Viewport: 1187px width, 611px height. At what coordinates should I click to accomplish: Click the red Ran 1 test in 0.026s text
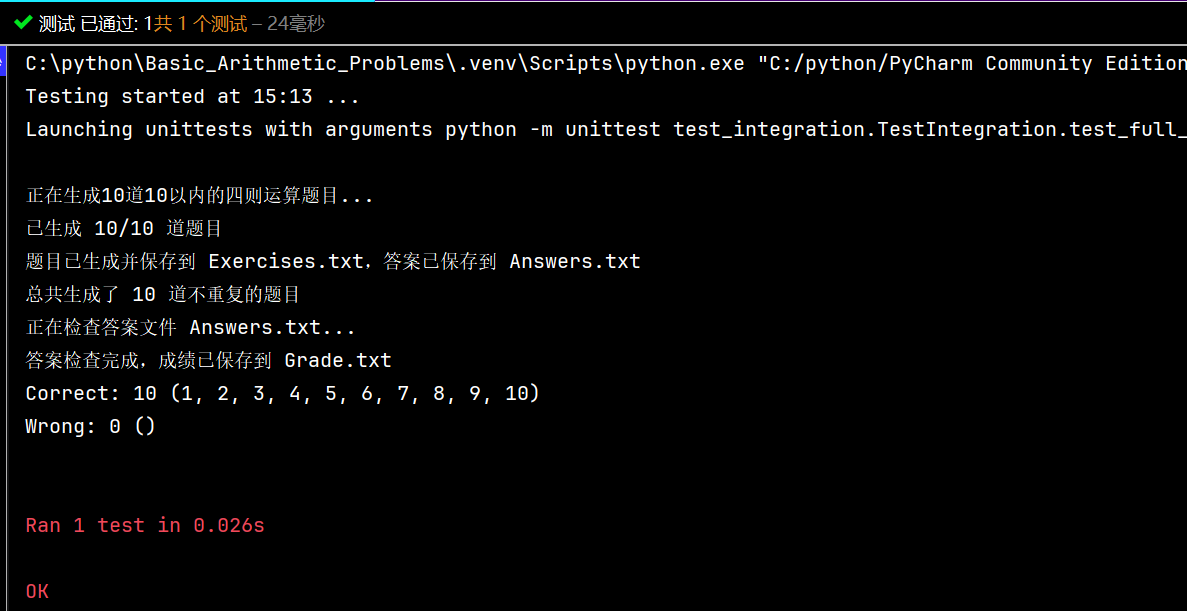coord(145,526)
